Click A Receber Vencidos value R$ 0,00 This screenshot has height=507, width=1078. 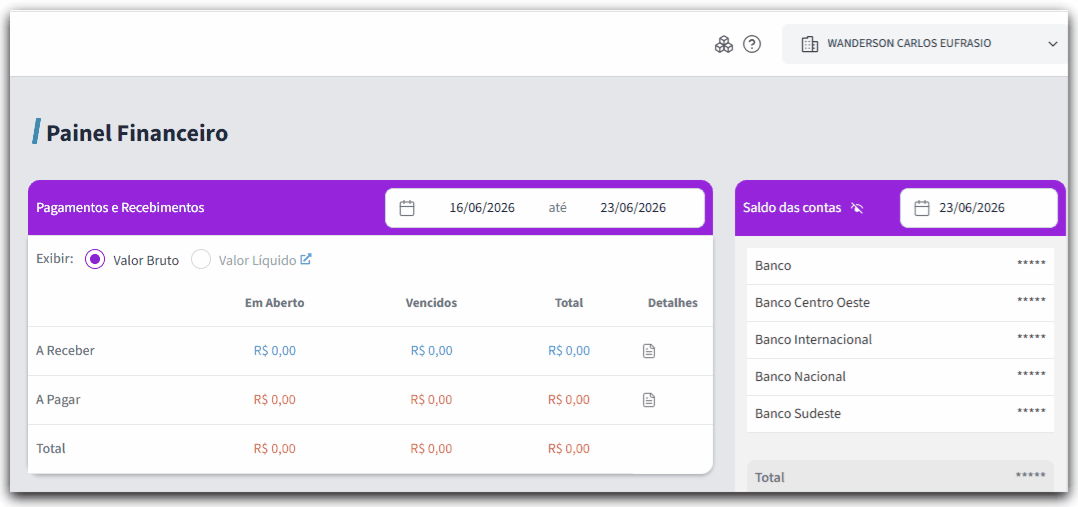pos(432,351)
